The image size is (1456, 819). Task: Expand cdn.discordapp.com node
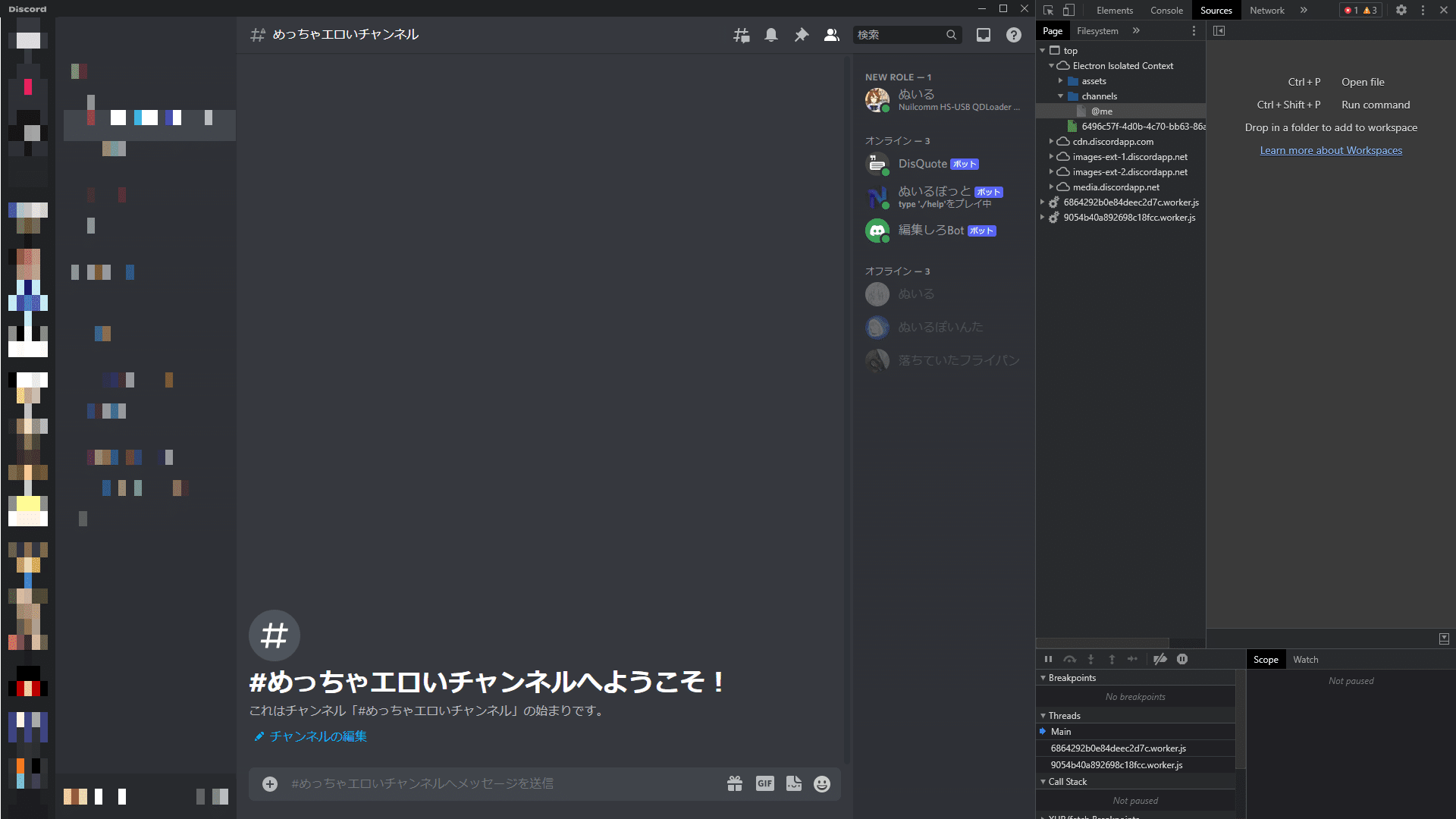click(1052, 142)
